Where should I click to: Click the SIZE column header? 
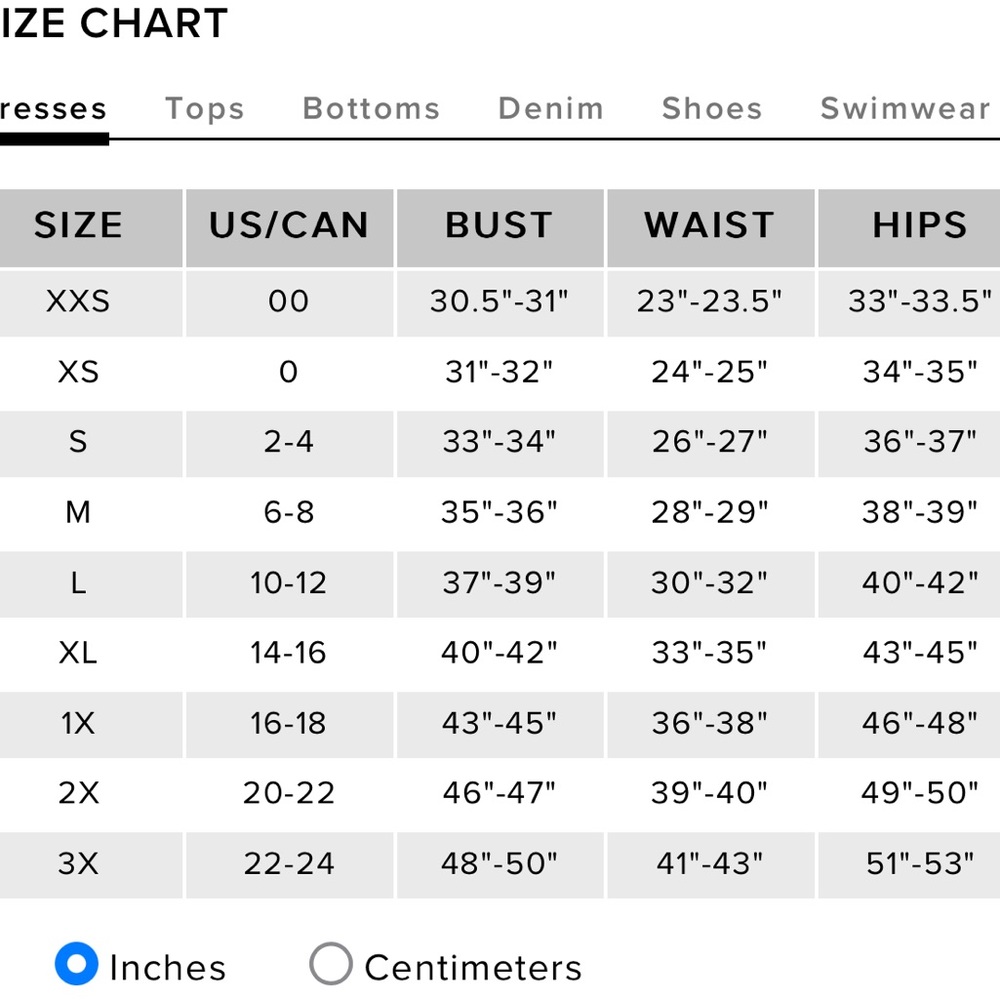point(78,228)
